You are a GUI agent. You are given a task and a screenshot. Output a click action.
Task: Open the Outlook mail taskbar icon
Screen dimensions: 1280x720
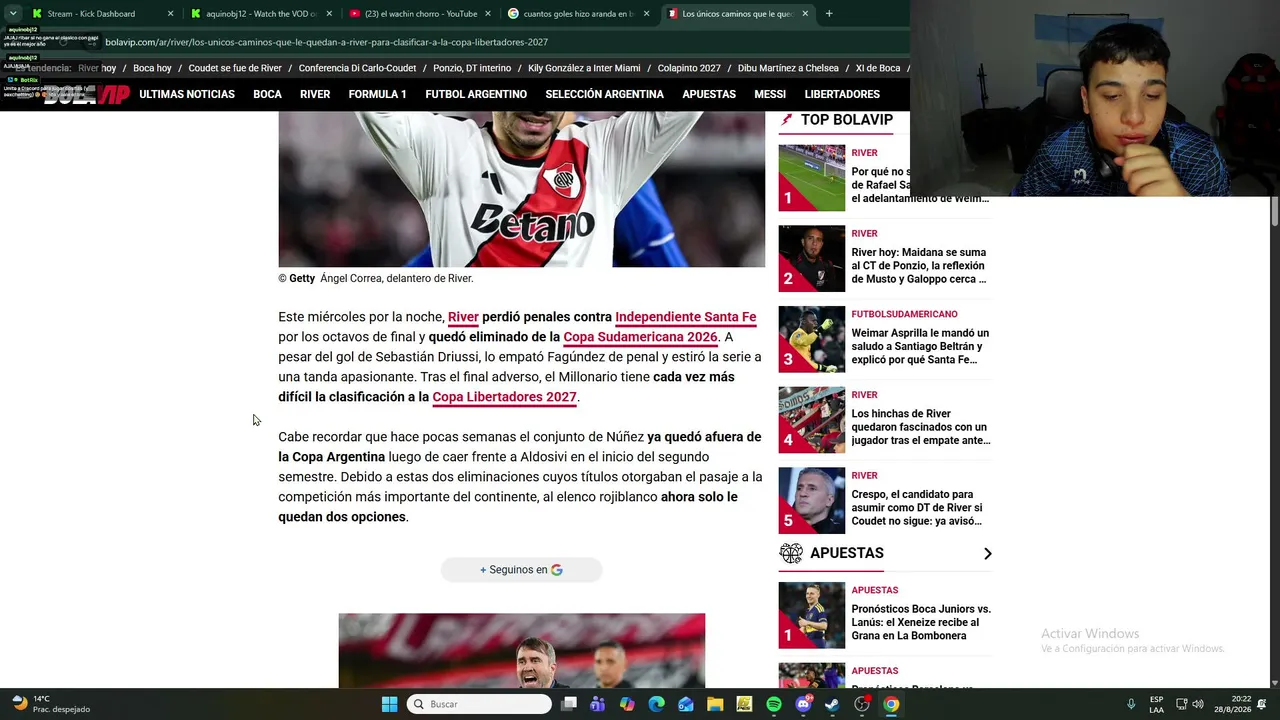[686, 704]
